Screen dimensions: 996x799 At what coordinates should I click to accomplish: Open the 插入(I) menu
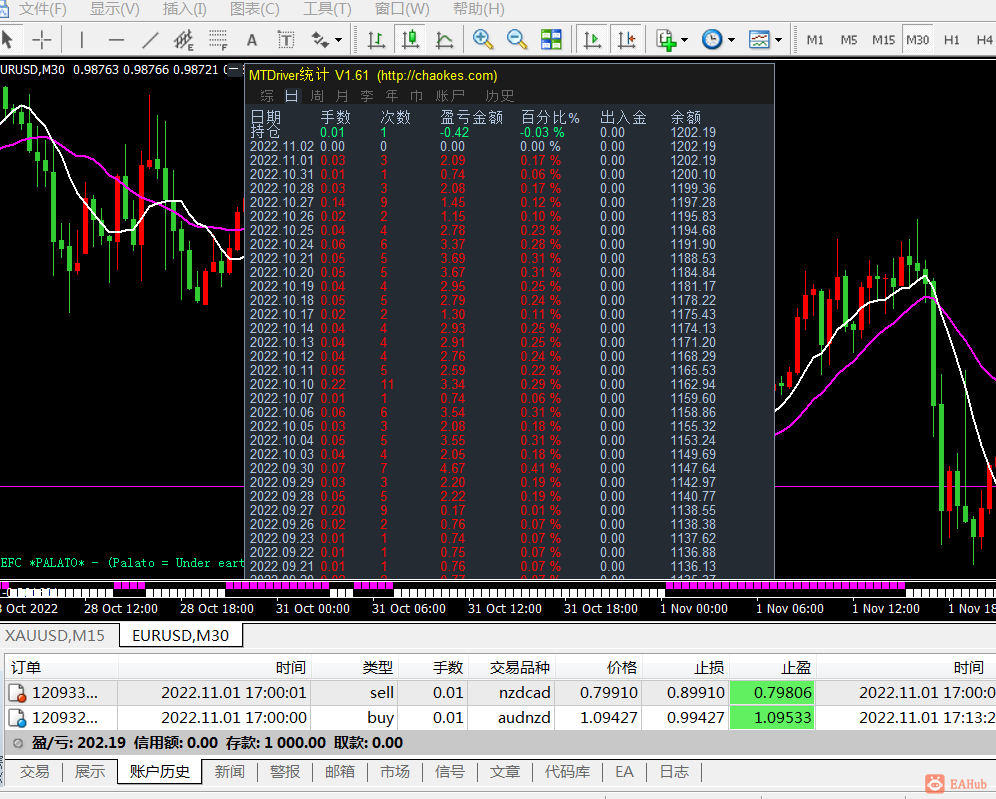pyautogui.click(x=184, y=9)
